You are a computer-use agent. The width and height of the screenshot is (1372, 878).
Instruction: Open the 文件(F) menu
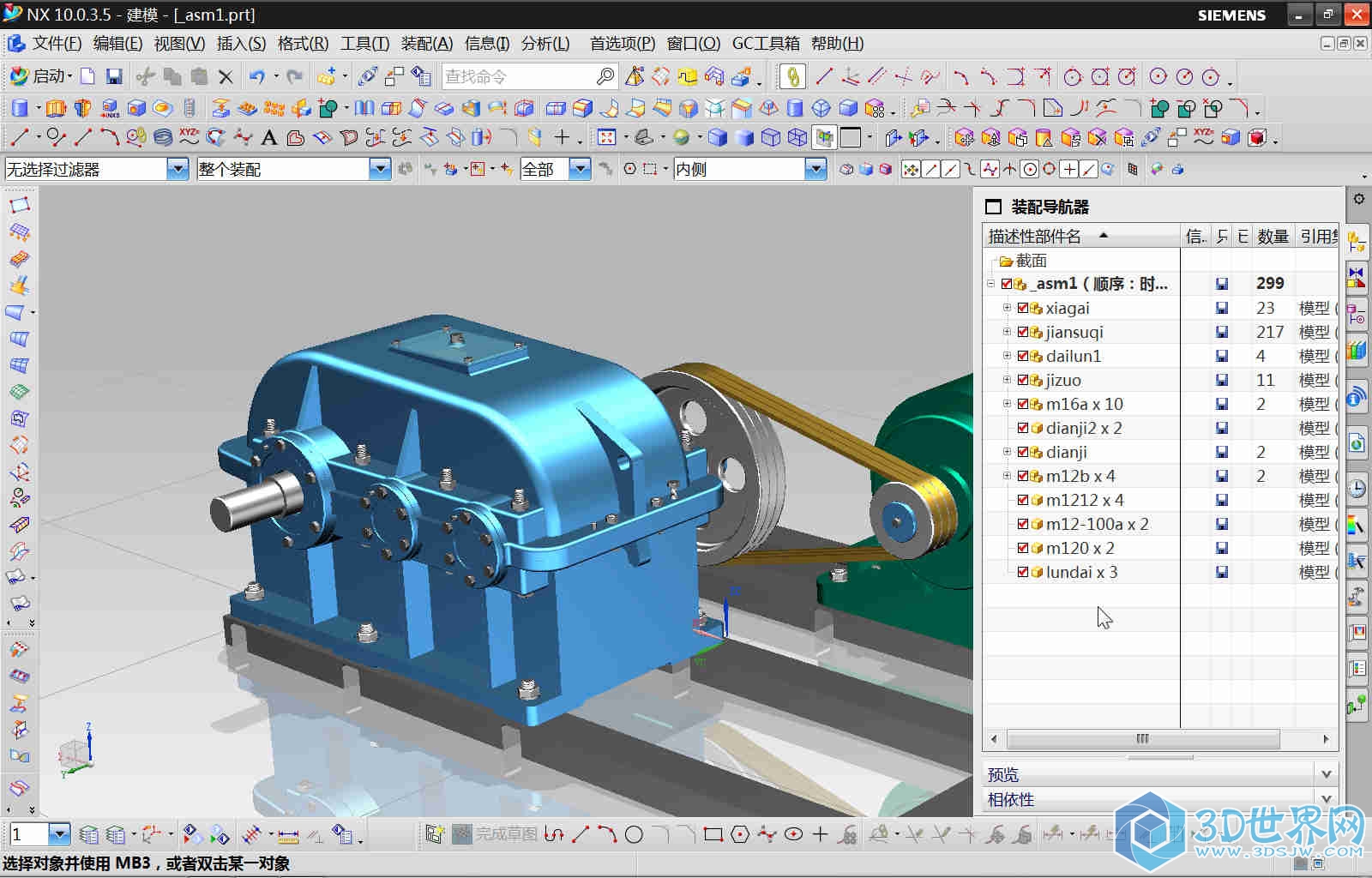pyautogui.click(x=57, y=43)
